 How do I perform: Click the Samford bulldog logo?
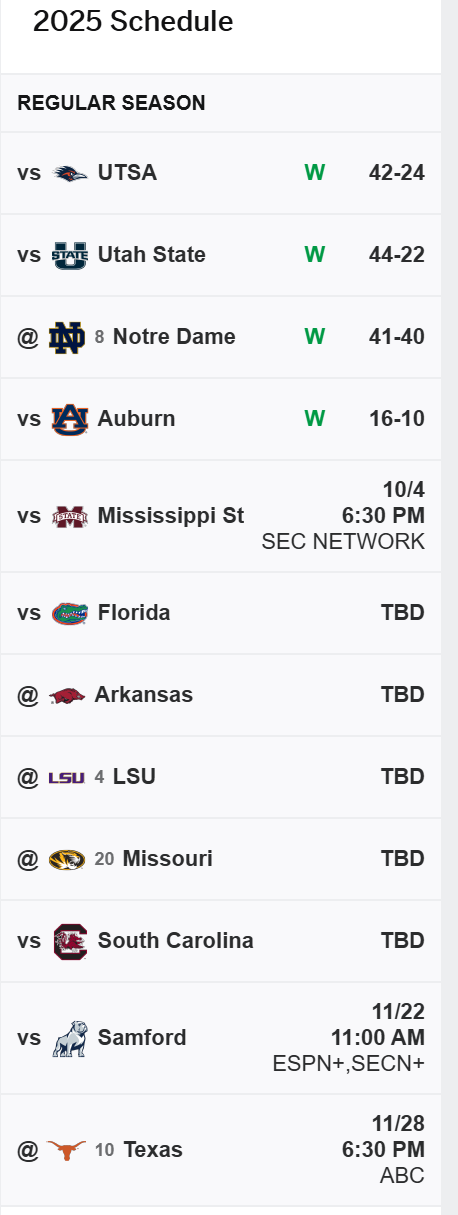click(70, 1038)
